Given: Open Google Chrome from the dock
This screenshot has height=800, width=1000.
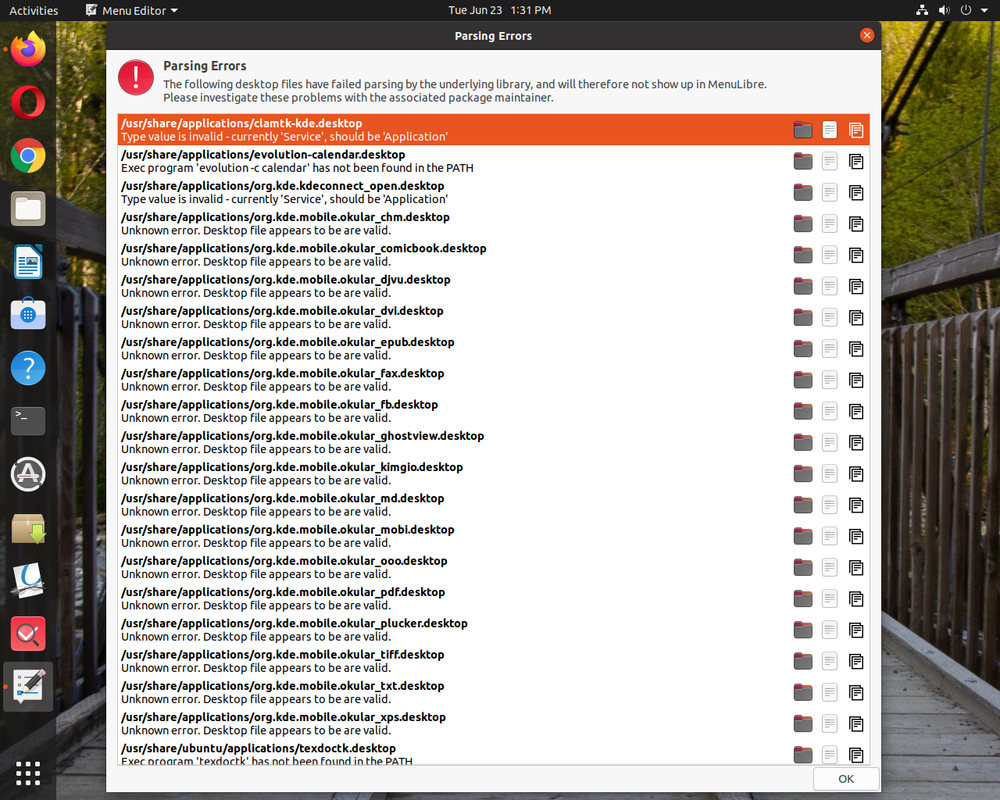Looking at the screenshot, I should pos(28,156).
